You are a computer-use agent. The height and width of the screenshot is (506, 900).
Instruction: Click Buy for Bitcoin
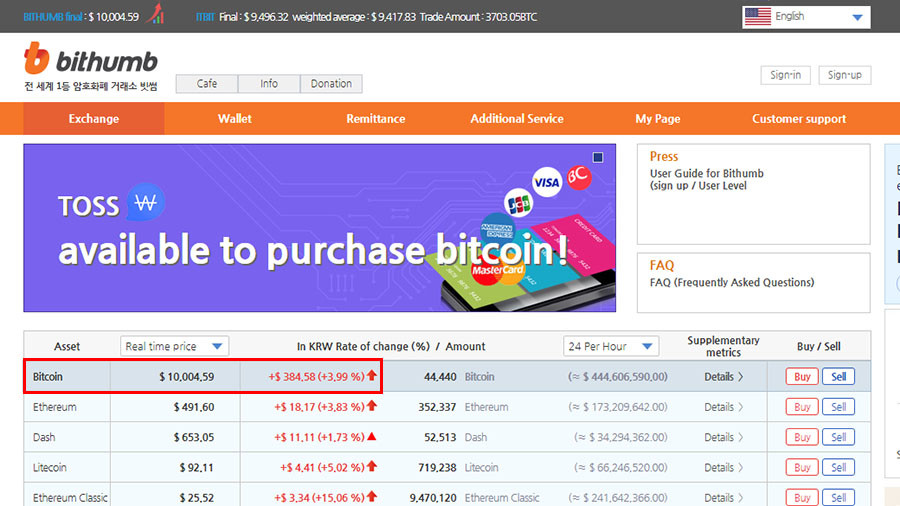pos(802,377)
